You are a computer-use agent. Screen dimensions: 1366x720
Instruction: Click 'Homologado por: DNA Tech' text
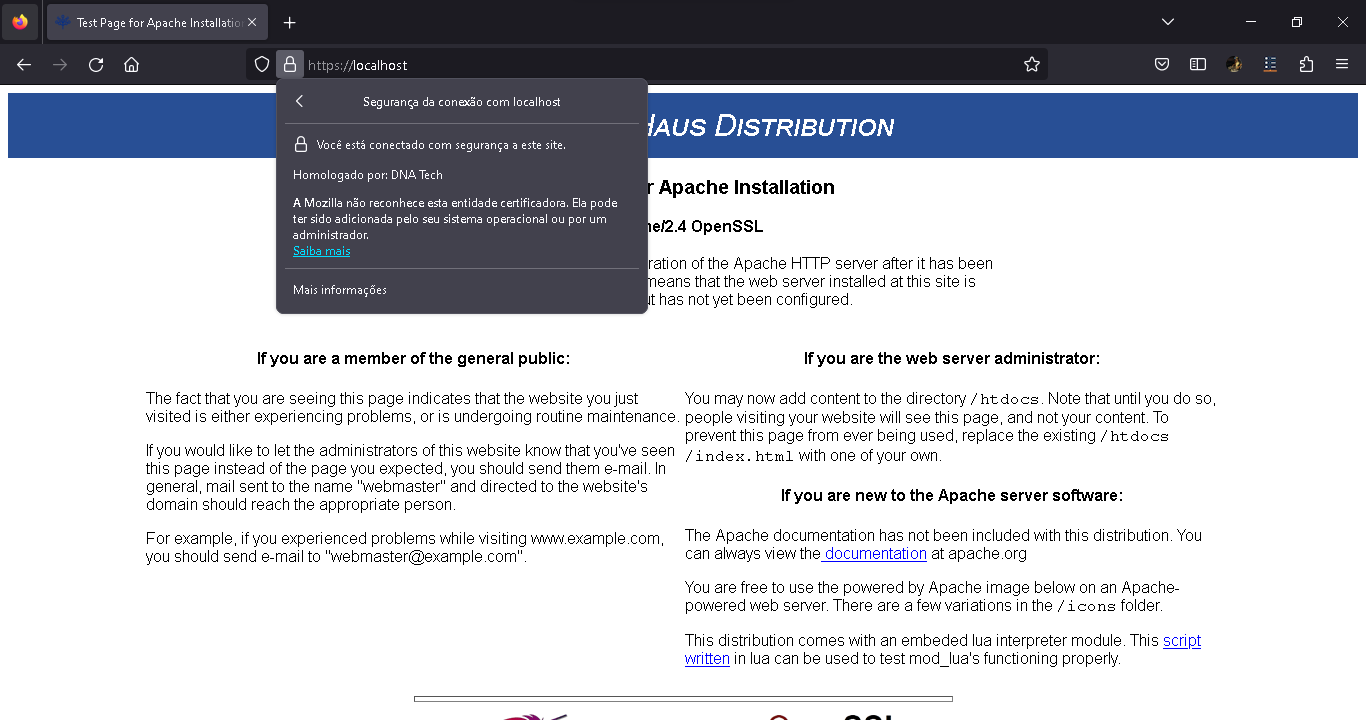[x=368, y=175]
